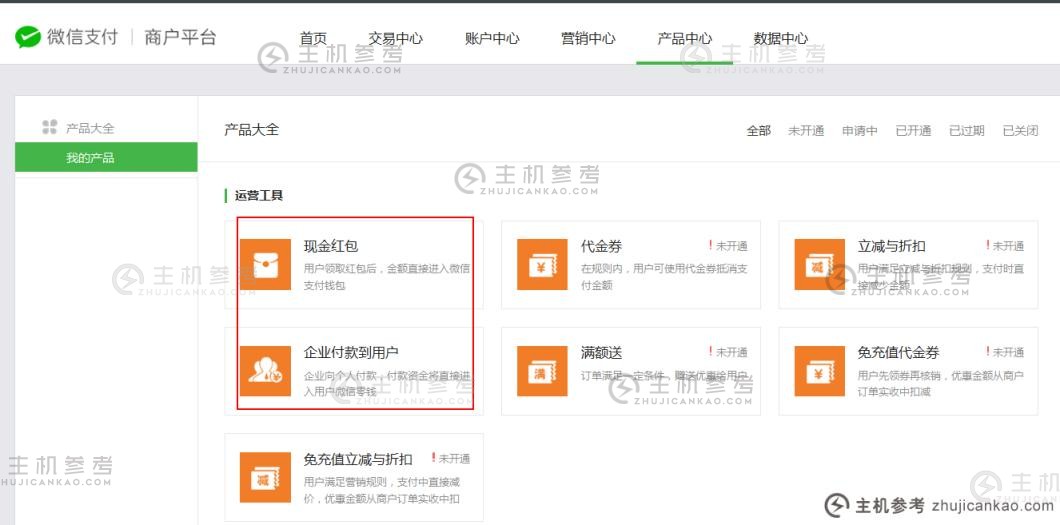Click 未开通 status on 满额送 card
Viewport: 1060px width, 525px height.
point(732,353)
